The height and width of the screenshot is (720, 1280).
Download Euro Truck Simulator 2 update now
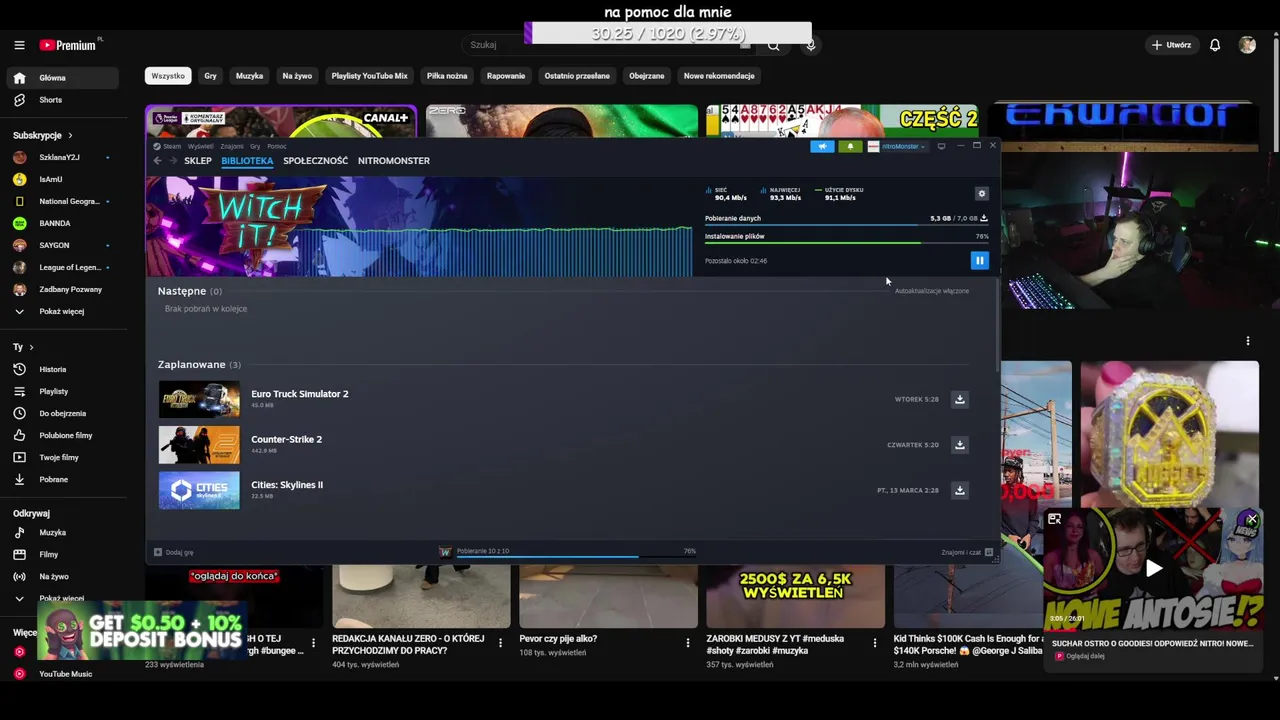959,399
